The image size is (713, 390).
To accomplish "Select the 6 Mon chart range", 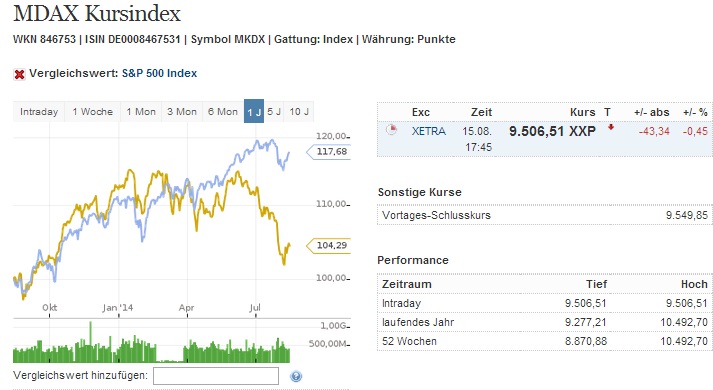I will click(x=223, y=112).
